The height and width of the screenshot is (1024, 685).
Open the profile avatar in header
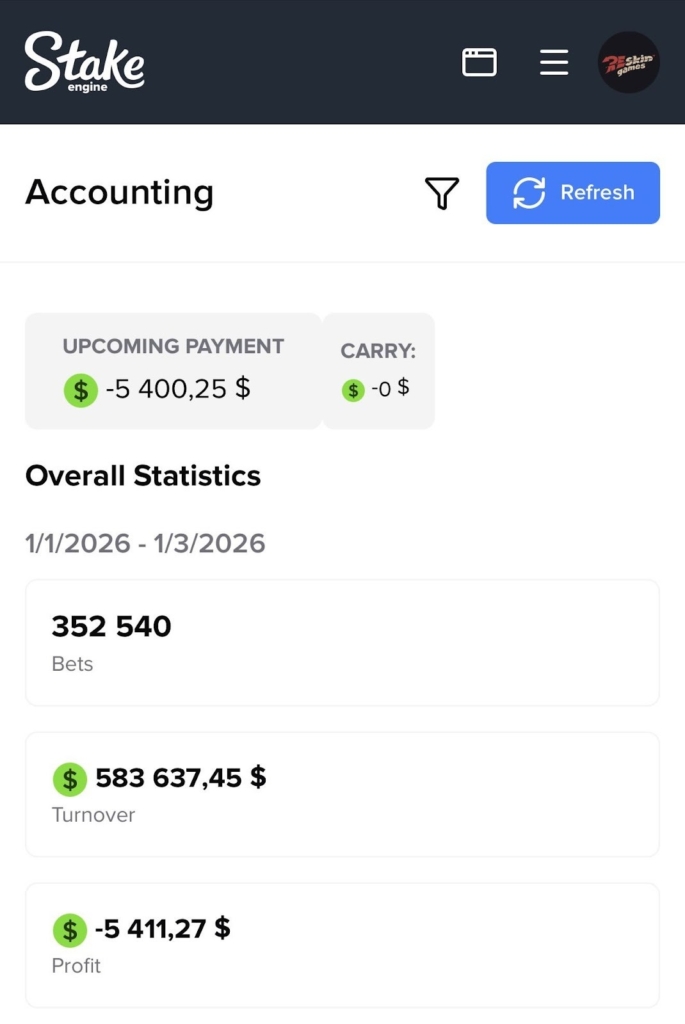click(628, 62)
